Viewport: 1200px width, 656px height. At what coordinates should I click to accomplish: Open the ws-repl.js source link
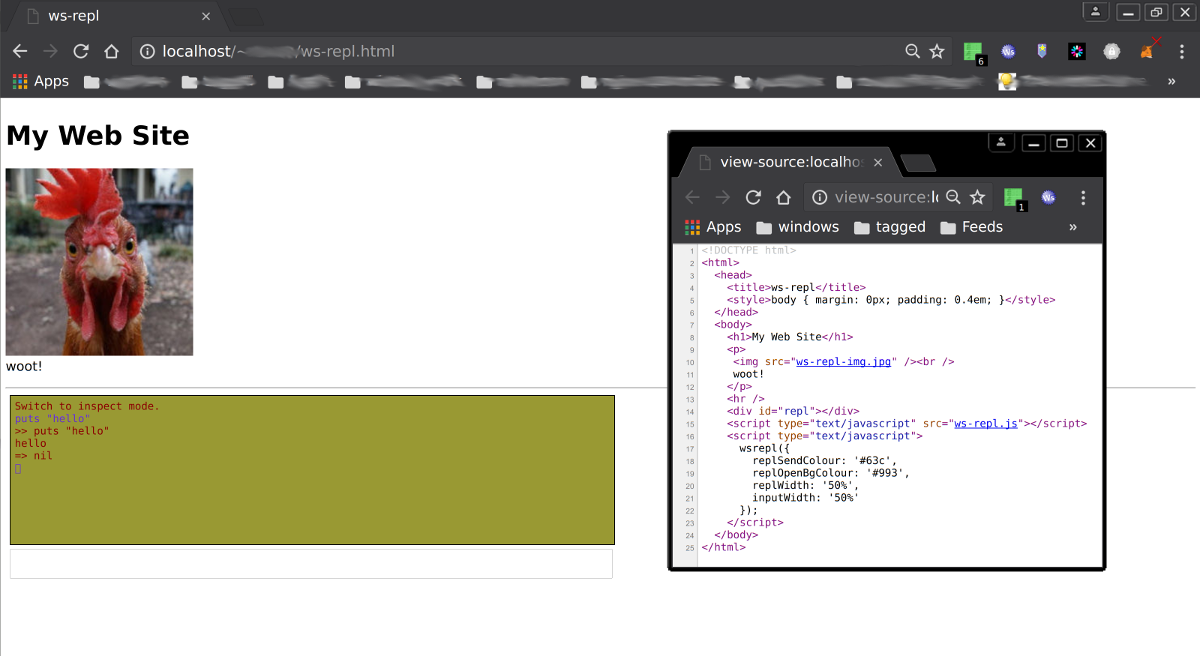(986, 424)
